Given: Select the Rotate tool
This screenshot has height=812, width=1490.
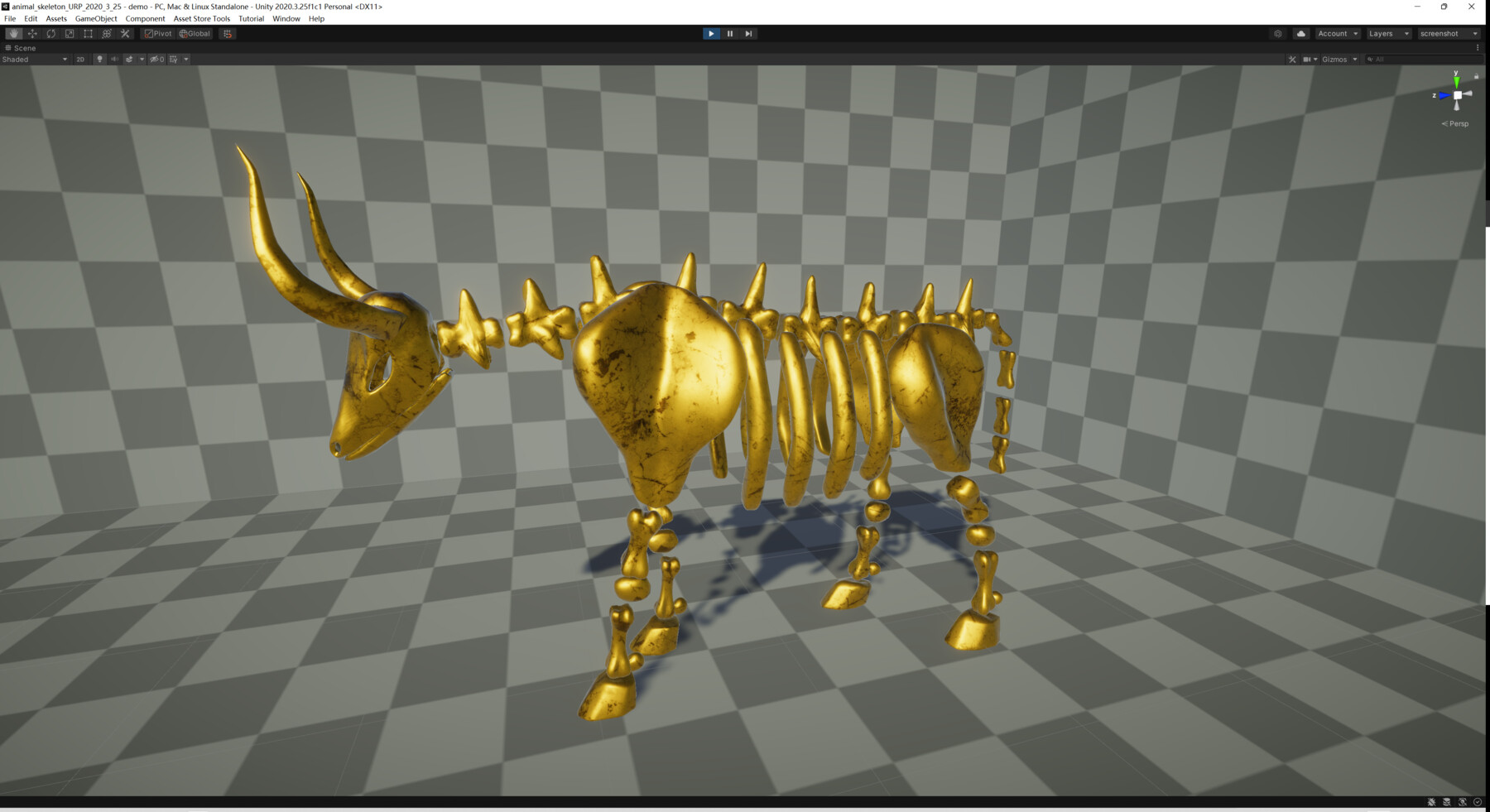Looking at the screenshot, I should pyautogui.click(x=50, y=33).
